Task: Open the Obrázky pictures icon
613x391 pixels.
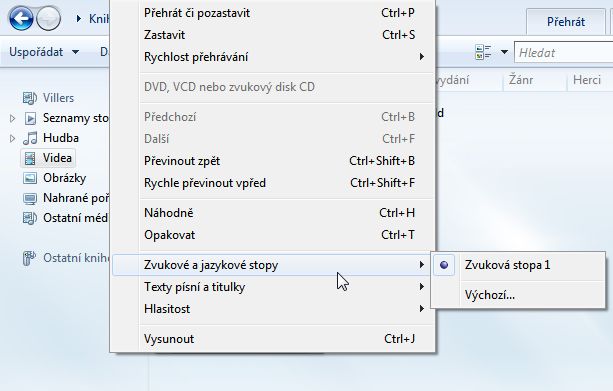Action: coord(30,178)
